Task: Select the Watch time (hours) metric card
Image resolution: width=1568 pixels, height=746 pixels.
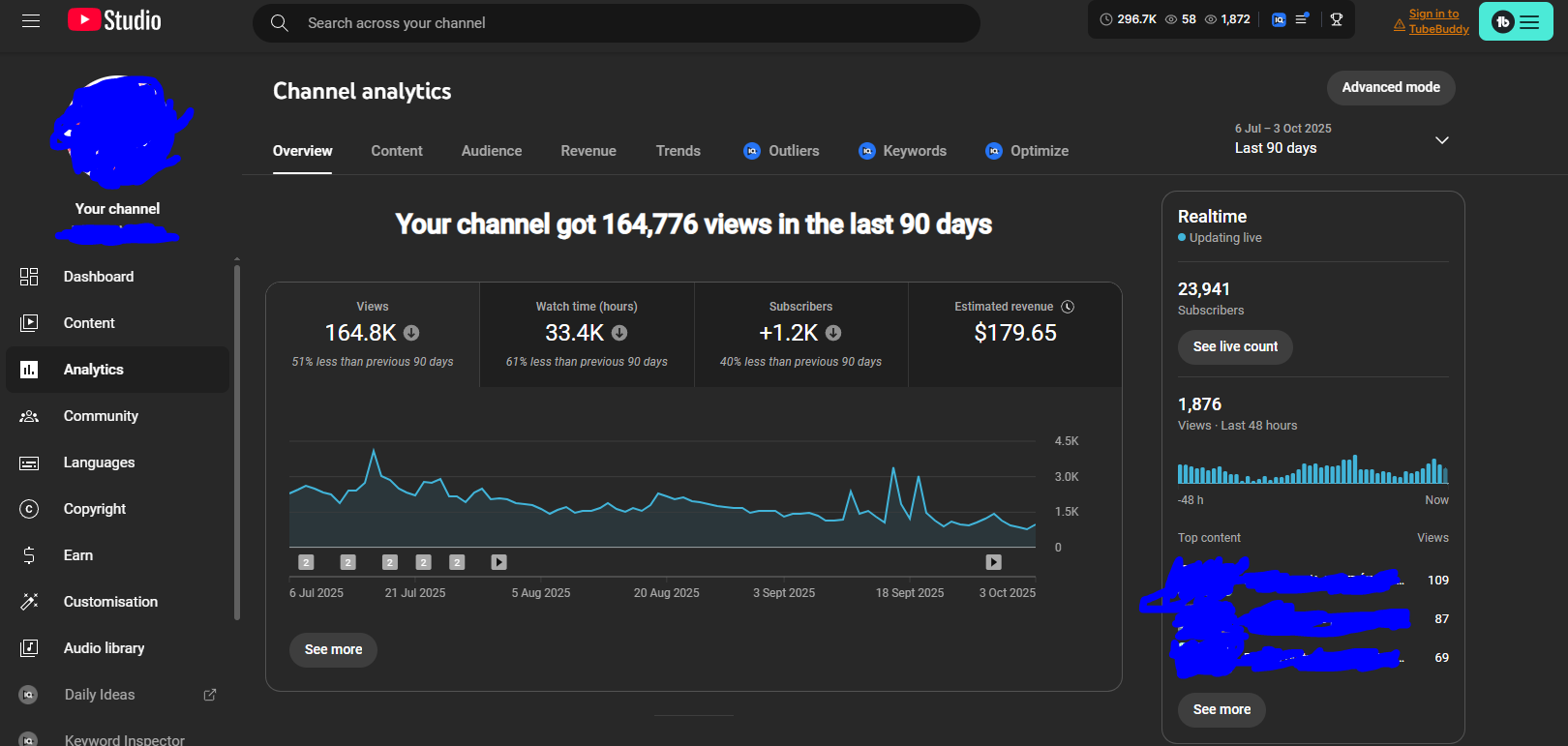Action: [x=587, y=334]
